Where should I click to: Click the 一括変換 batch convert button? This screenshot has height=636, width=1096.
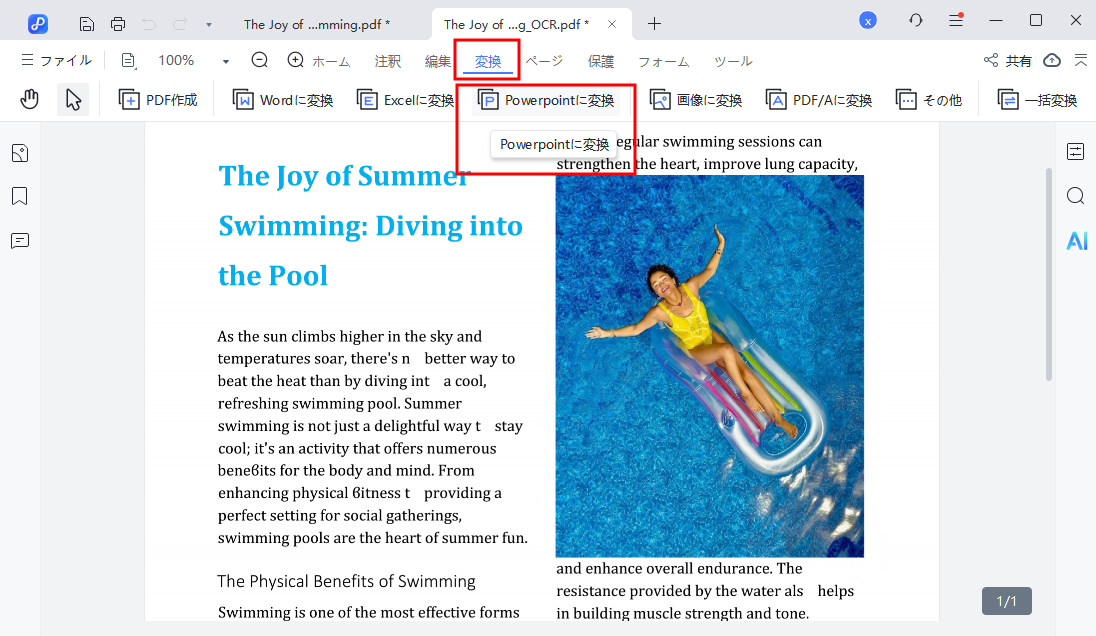[1038, 100]
